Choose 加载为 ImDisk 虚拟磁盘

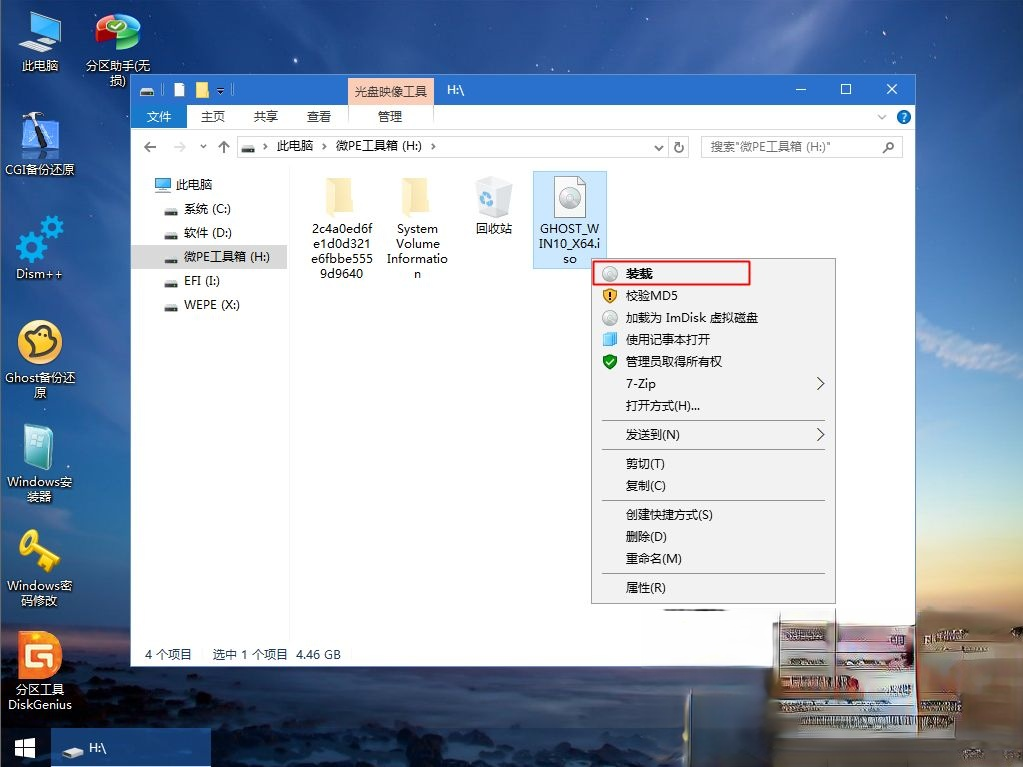click(x=713, y=318)
